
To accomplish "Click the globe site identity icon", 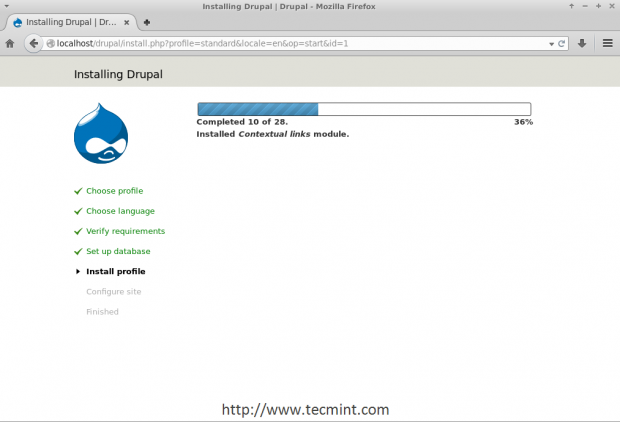I will [x=51, y=44].
